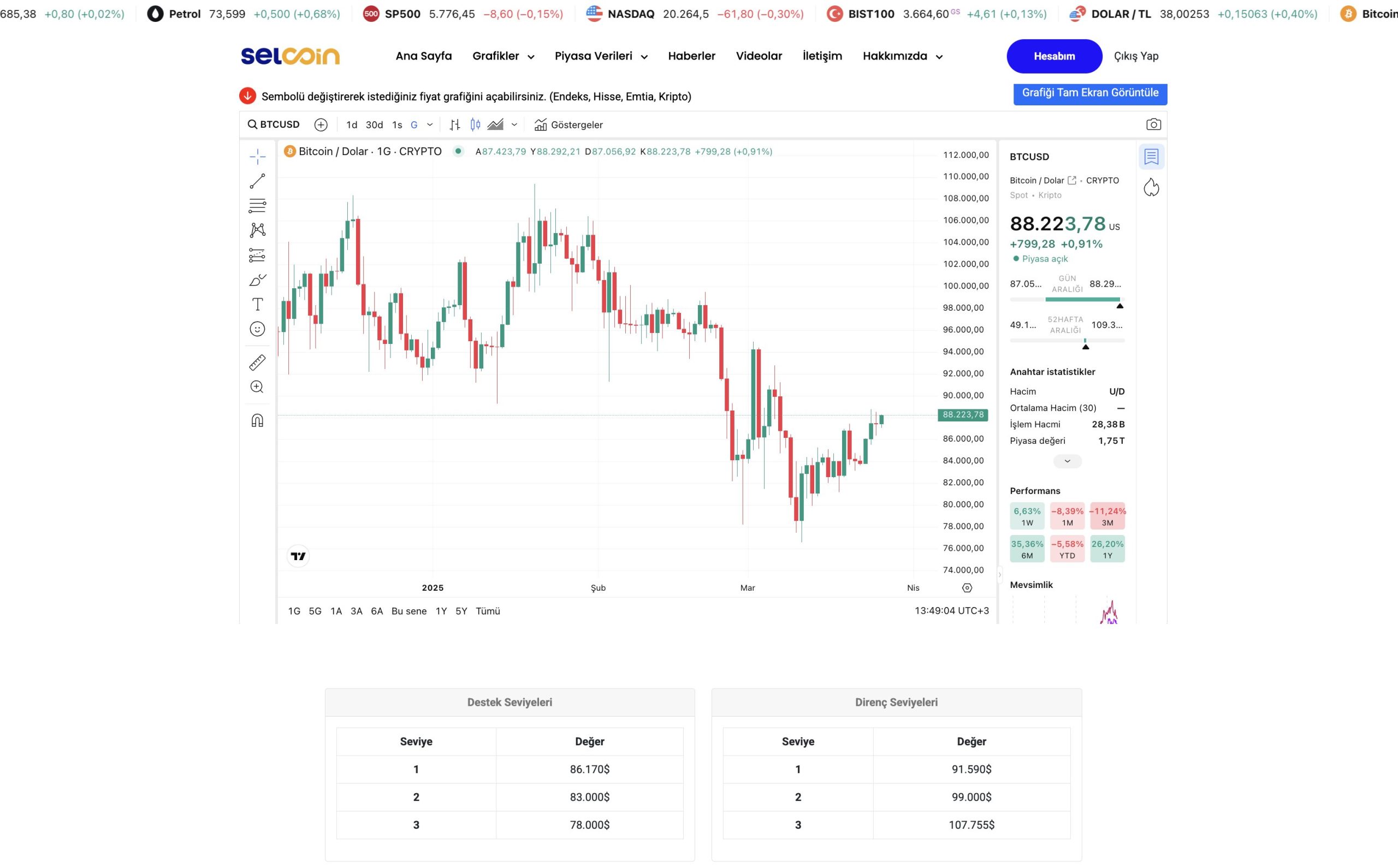Expand the Grafikler menu
This screenshot has height=868, width=1398.
pyautogui.click(x=503, y=56)
